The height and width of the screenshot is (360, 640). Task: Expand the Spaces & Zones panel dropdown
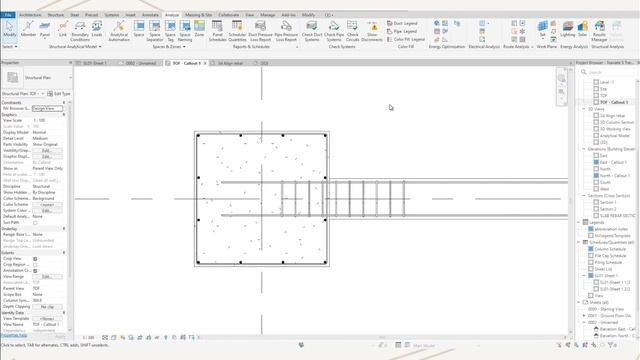pos(169,47)
